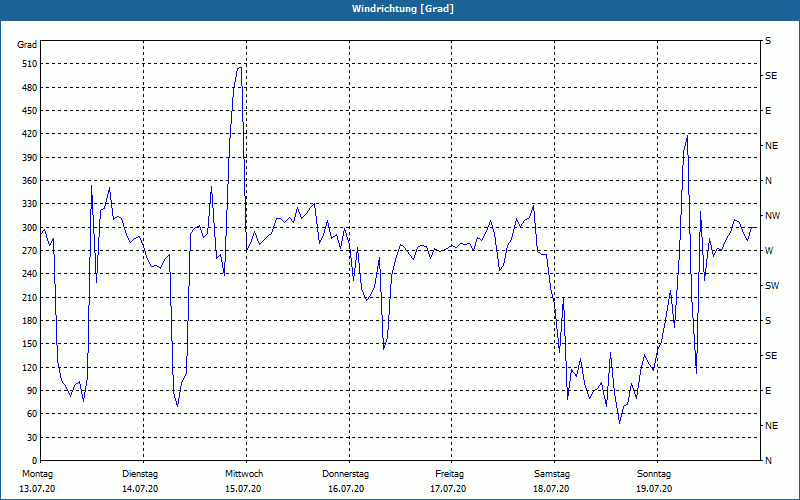Select the y-axis value 210
The width and height of the screenshot is (800, 500).
coord(30,297)
